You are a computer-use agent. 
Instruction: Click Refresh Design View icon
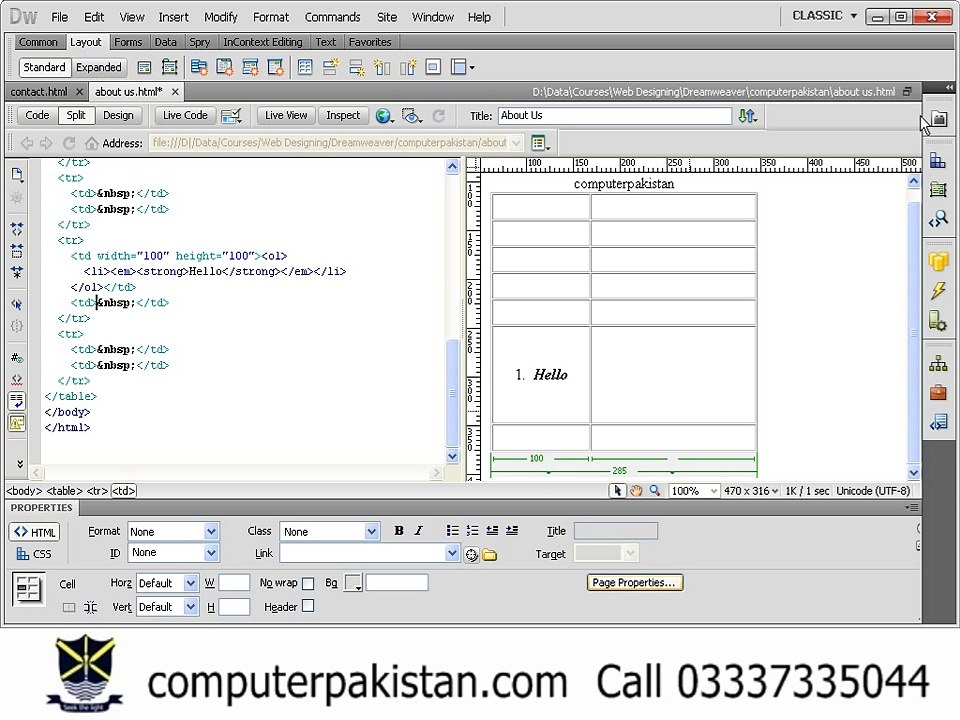[438, 116]
